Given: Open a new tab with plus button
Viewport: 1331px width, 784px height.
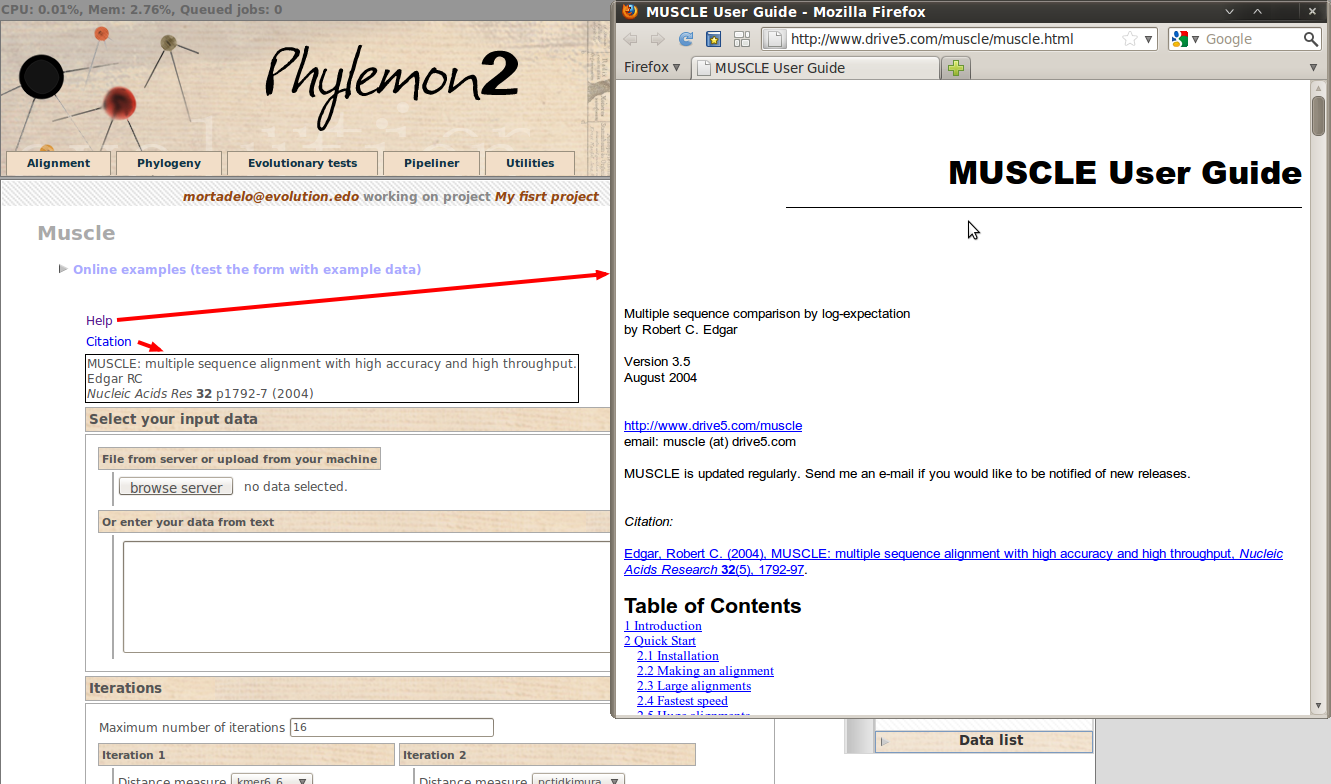Looking at the screenshot, I should coord(957,68).
